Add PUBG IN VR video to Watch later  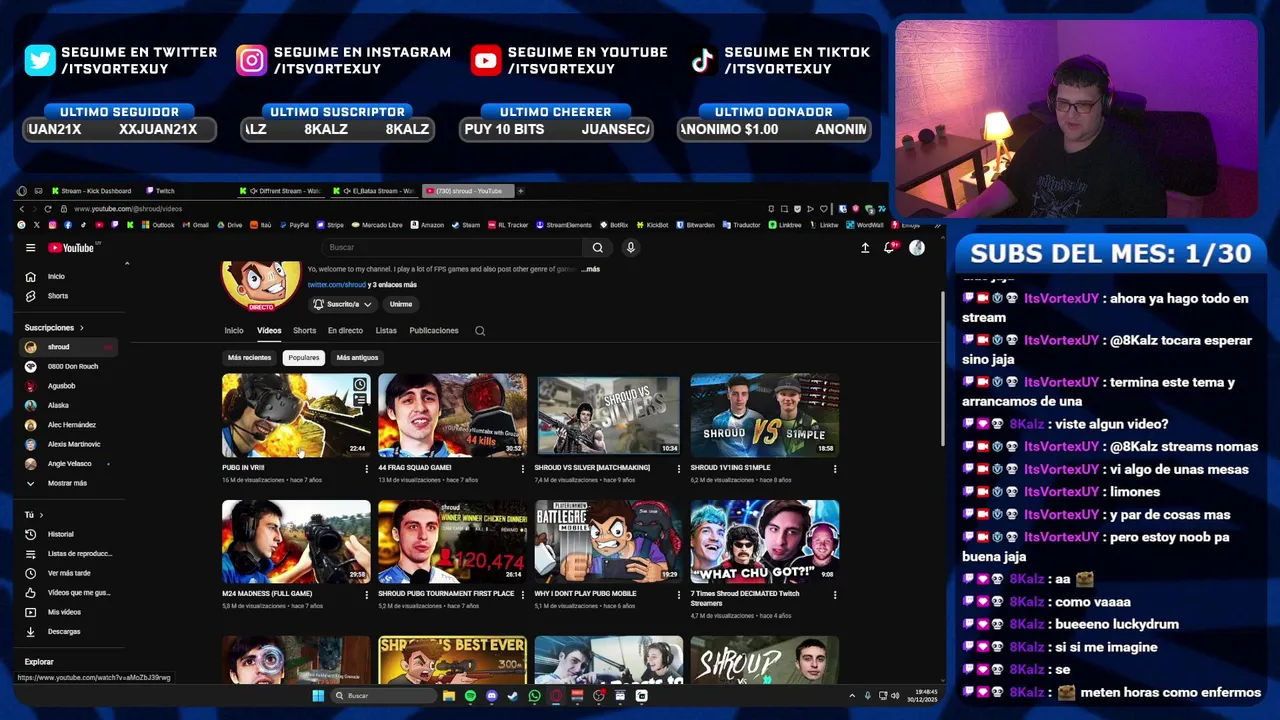coord(360,384)
